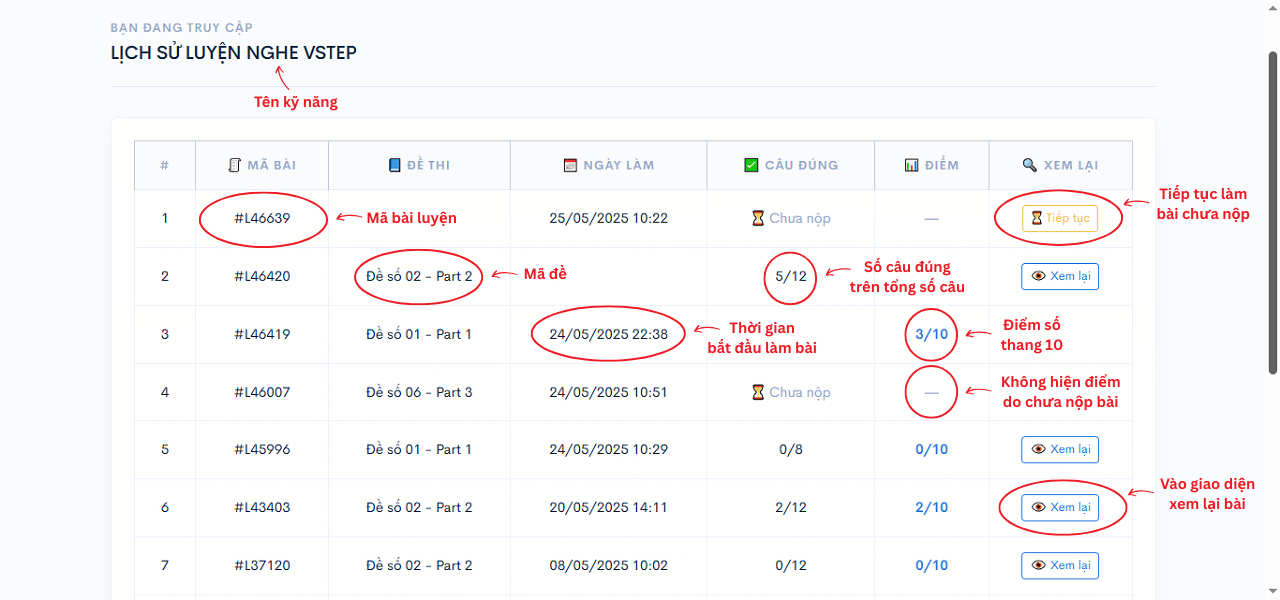The height and width of the screenshot is (600, 1280).
Task: Click the score 0/10 in row #L45996
Action: (932, 449)
